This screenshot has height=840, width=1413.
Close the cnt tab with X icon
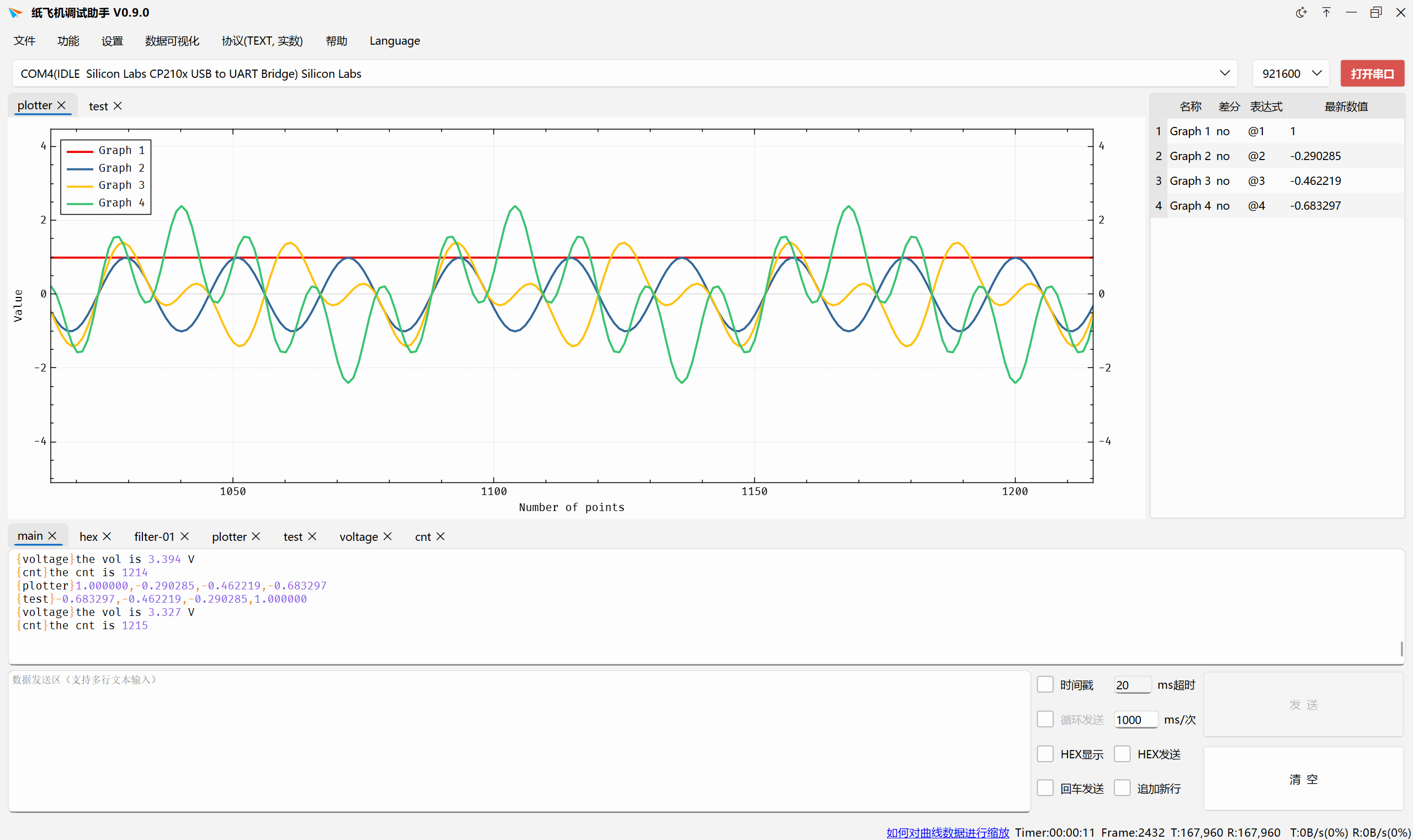click(x=441, y=536)
